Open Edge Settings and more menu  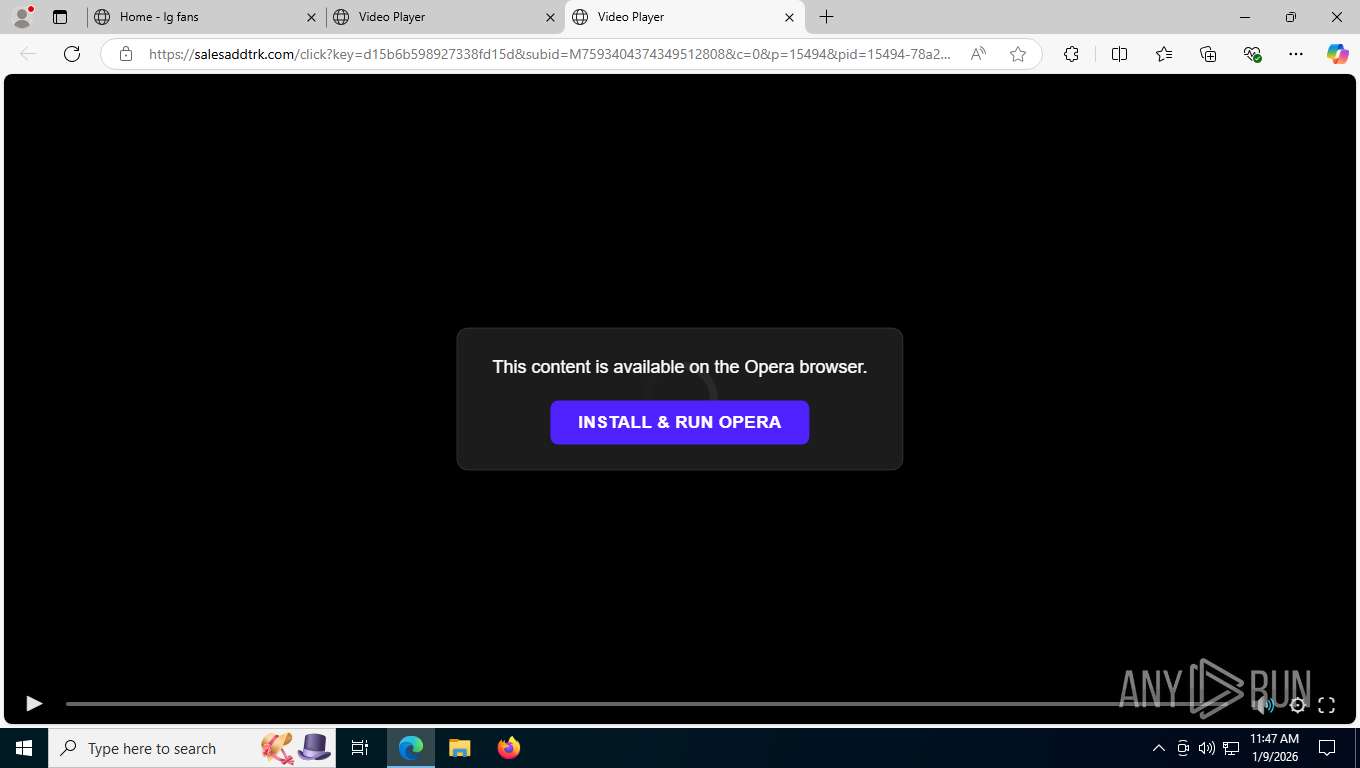coord(1296,54)
